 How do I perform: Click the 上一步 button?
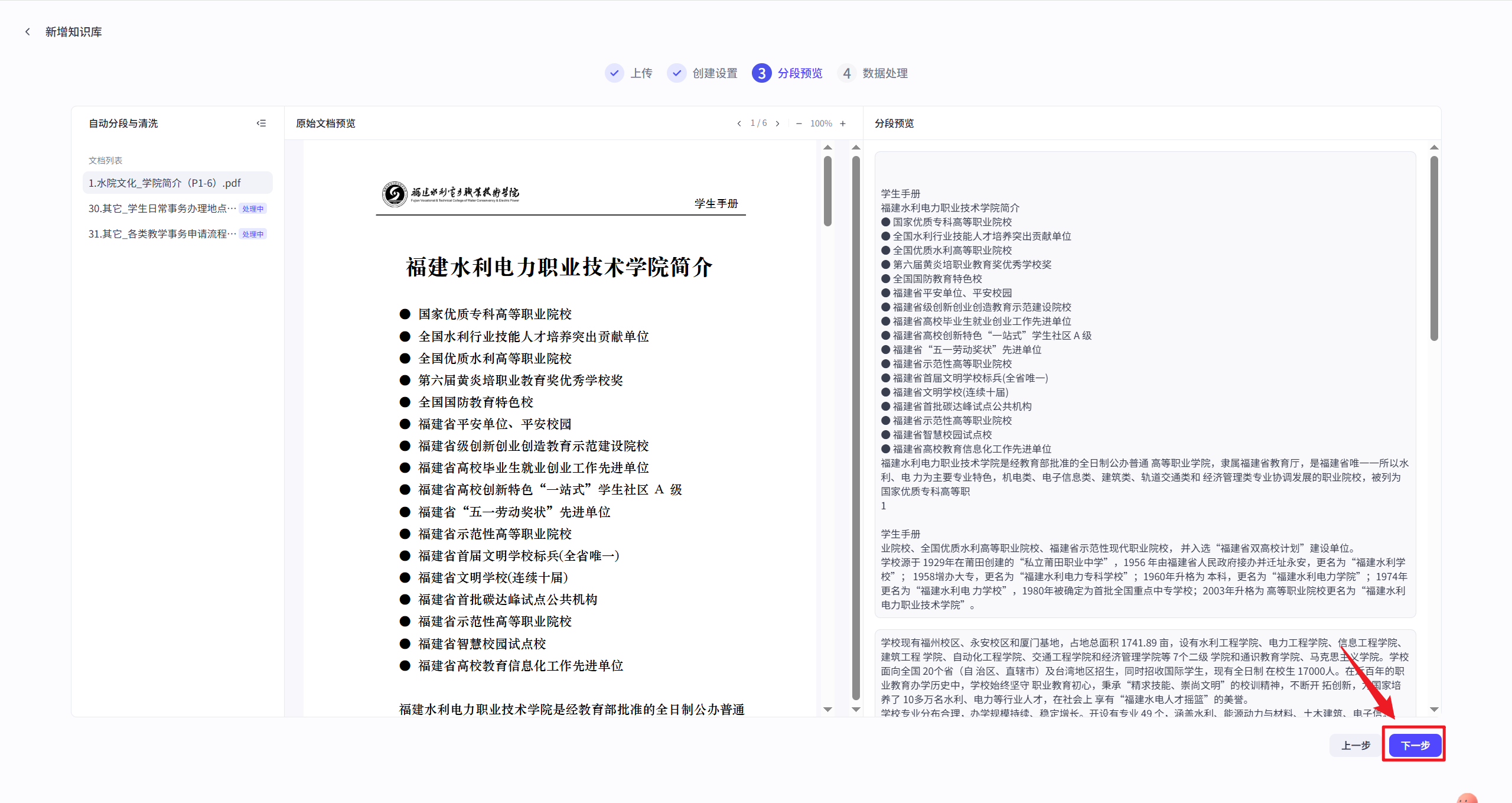pyautogui.click(x=1355, y=745)
